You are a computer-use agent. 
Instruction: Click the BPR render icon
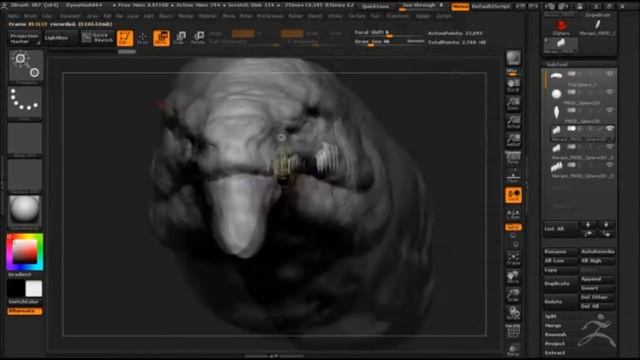[x=513, y=58]
